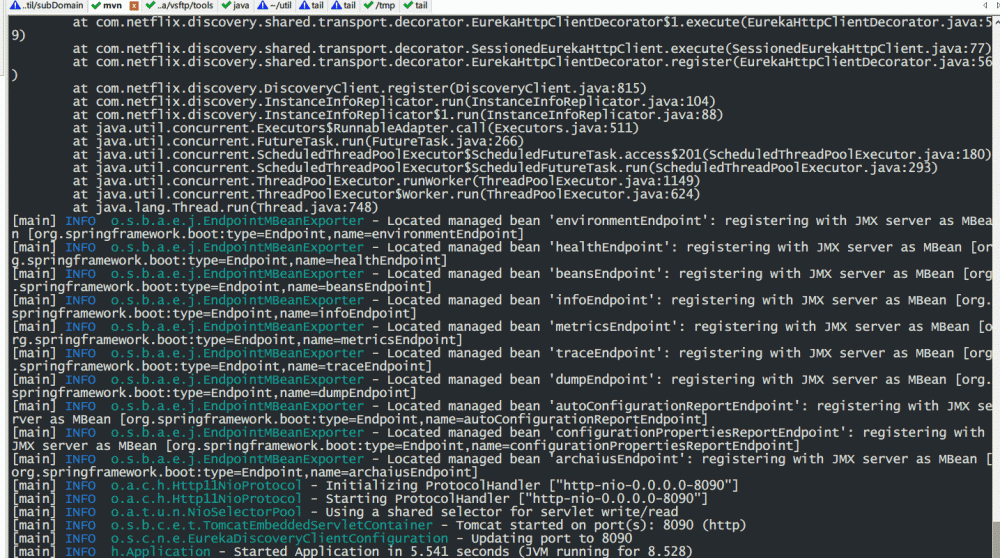The image size is (1000, 558).
Task: Click 'SessionedEurekaHttpClient.execute' stack line
Action: (x=532, y=48)
